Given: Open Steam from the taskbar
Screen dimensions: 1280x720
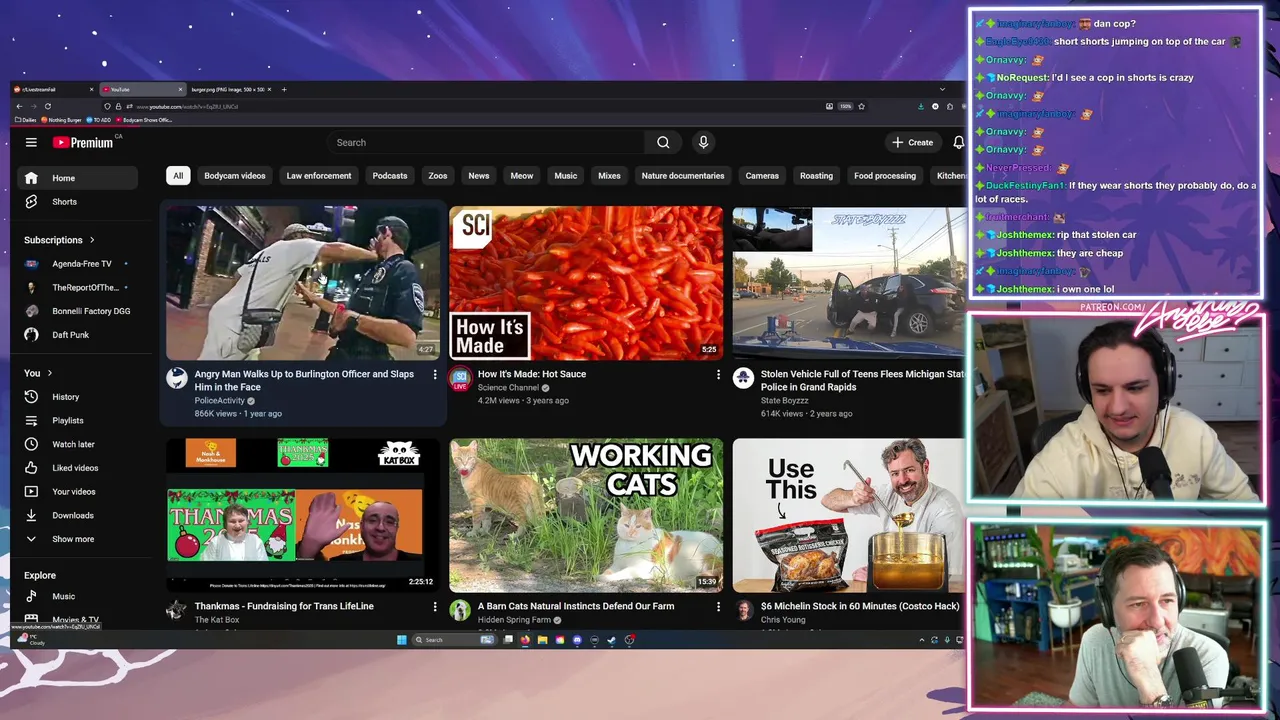Looking at the screenshot, I should point(611,640).
